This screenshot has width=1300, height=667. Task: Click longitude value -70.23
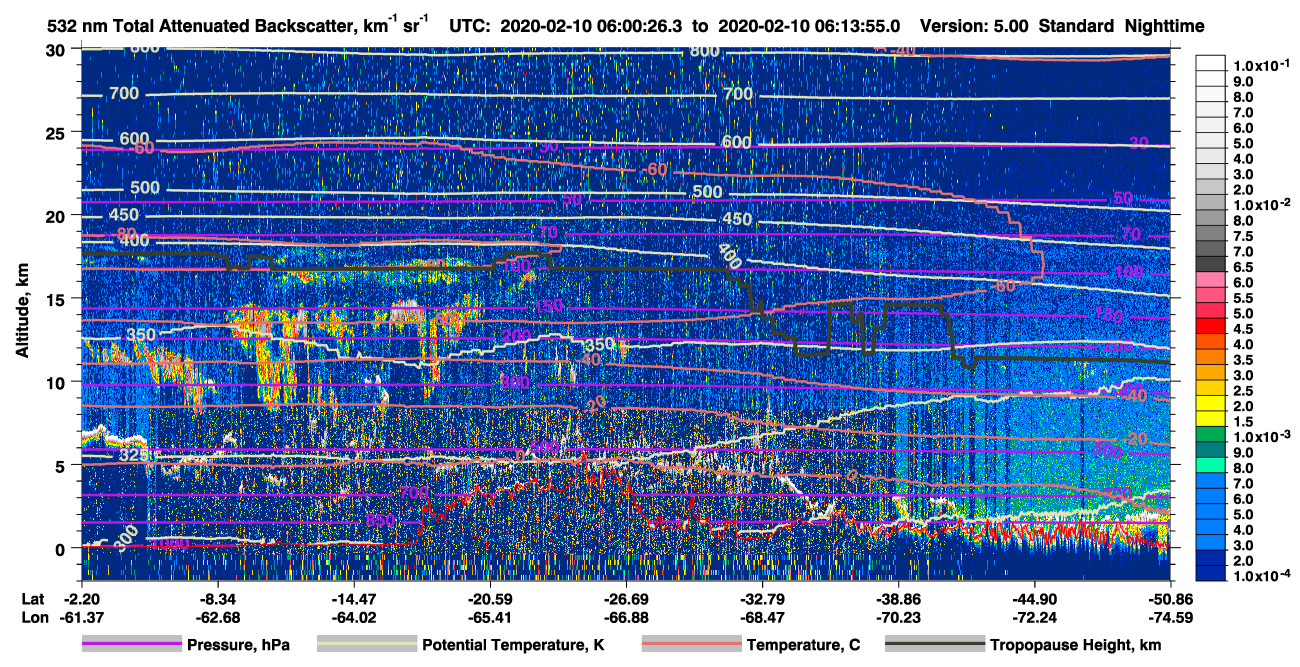tap(898, 618)
